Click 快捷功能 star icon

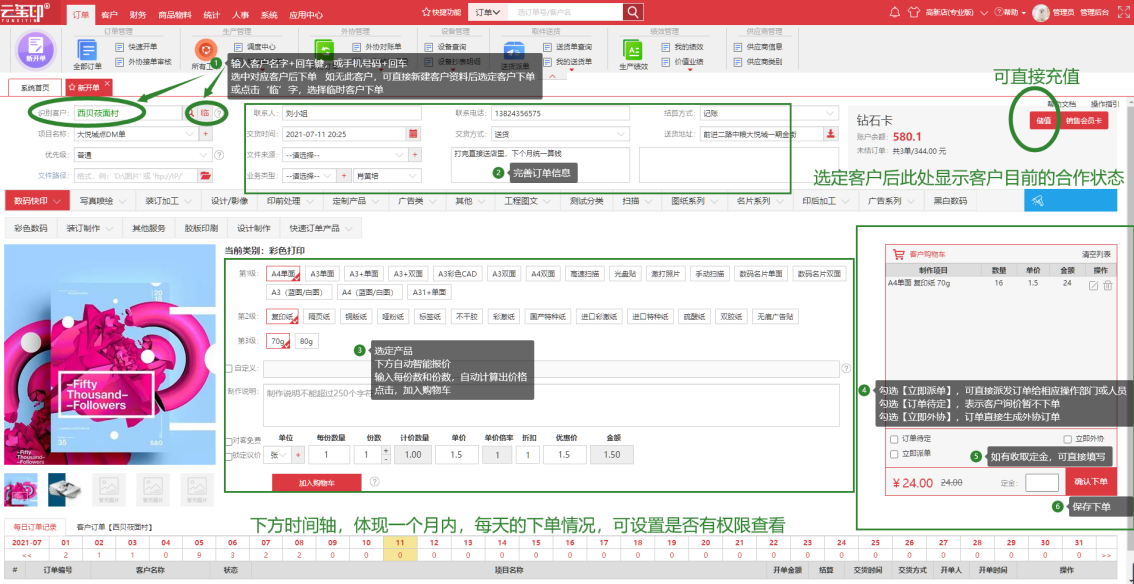427,12
